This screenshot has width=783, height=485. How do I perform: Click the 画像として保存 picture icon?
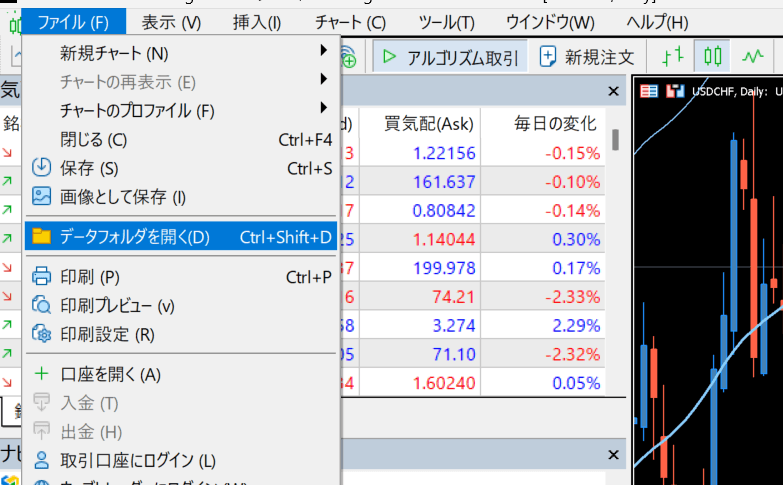tap(41, 196)
